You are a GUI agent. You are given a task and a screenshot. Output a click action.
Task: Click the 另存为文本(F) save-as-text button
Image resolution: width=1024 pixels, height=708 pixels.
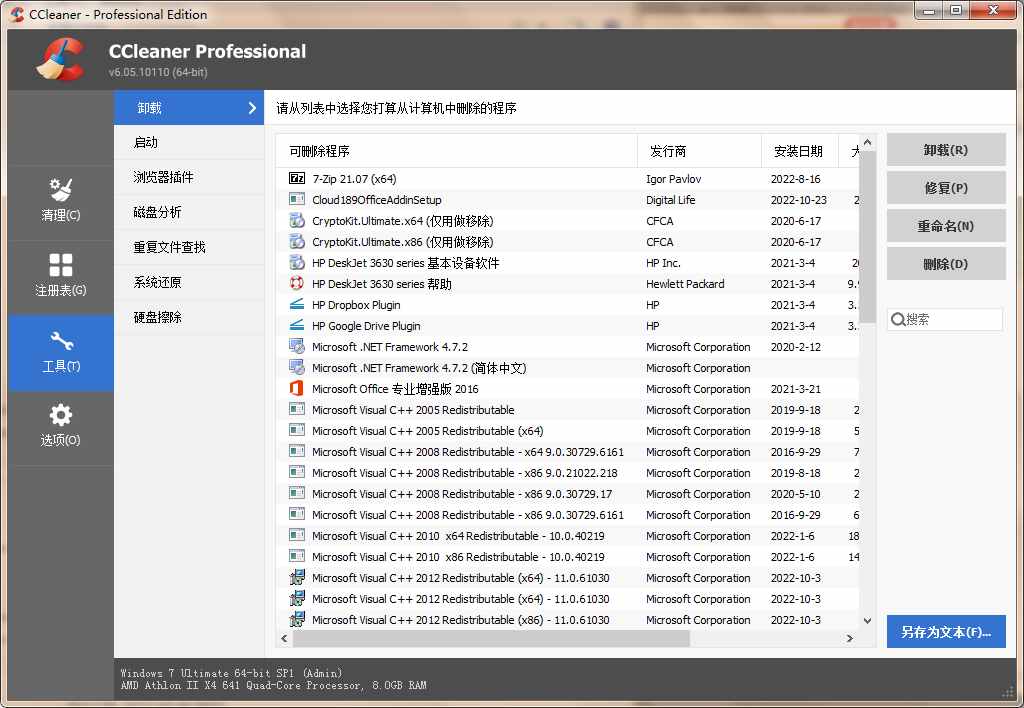tap(945, 631)
